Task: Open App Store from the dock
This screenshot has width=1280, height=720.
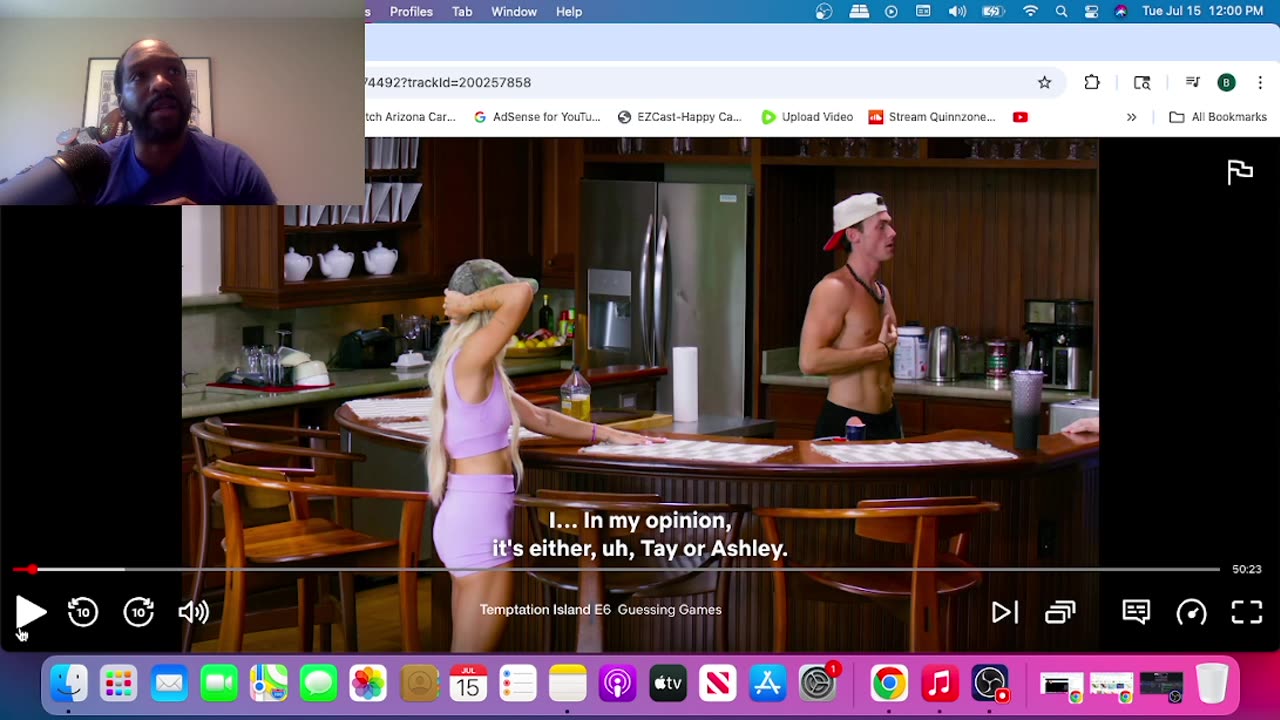Action: coord(768,684)
